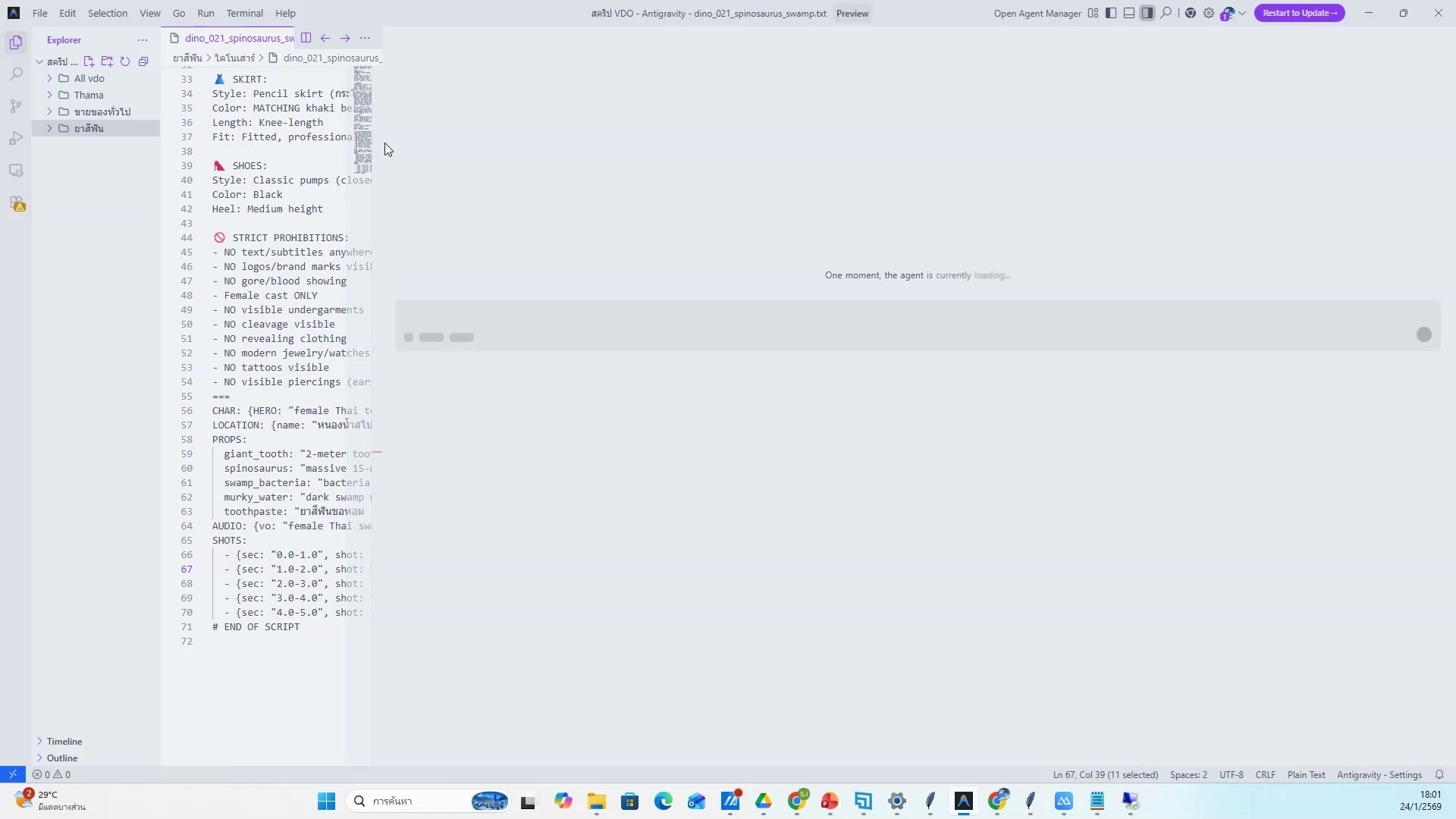Click the New File icon in Explorer
This screenshot has width=1456, height=819.
pyautogui.click(x=89, y=61)
